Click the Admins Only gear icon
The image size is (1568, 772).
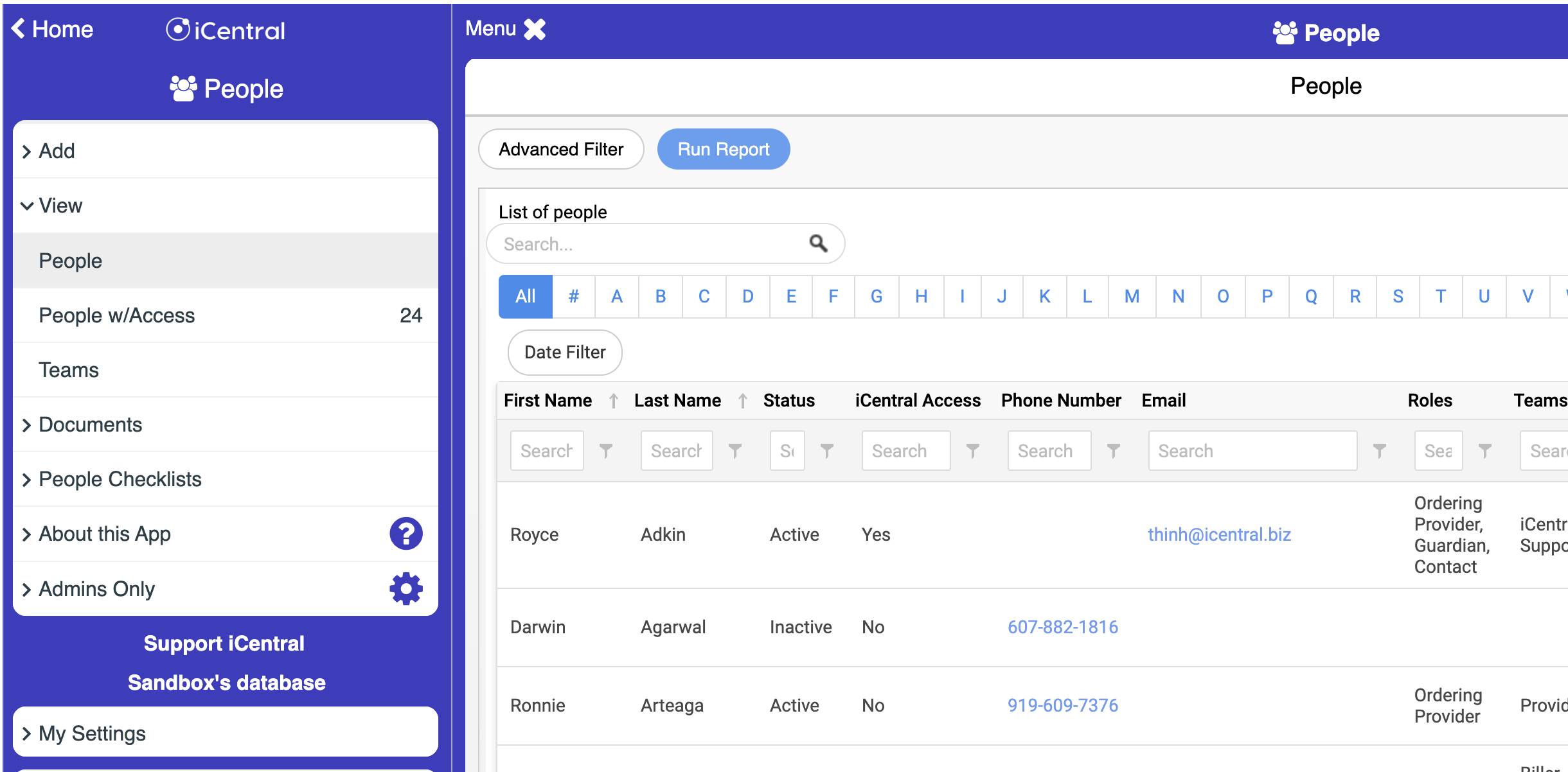[405, 588]
